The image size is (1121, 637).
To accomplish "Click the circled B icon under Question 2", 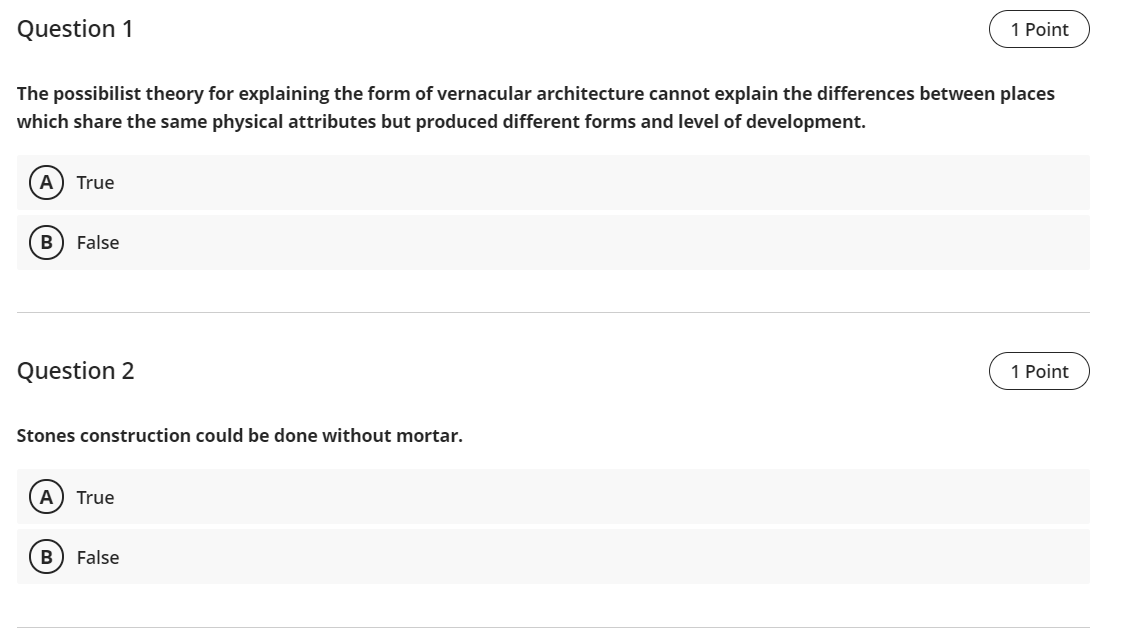I will [45, 557].
